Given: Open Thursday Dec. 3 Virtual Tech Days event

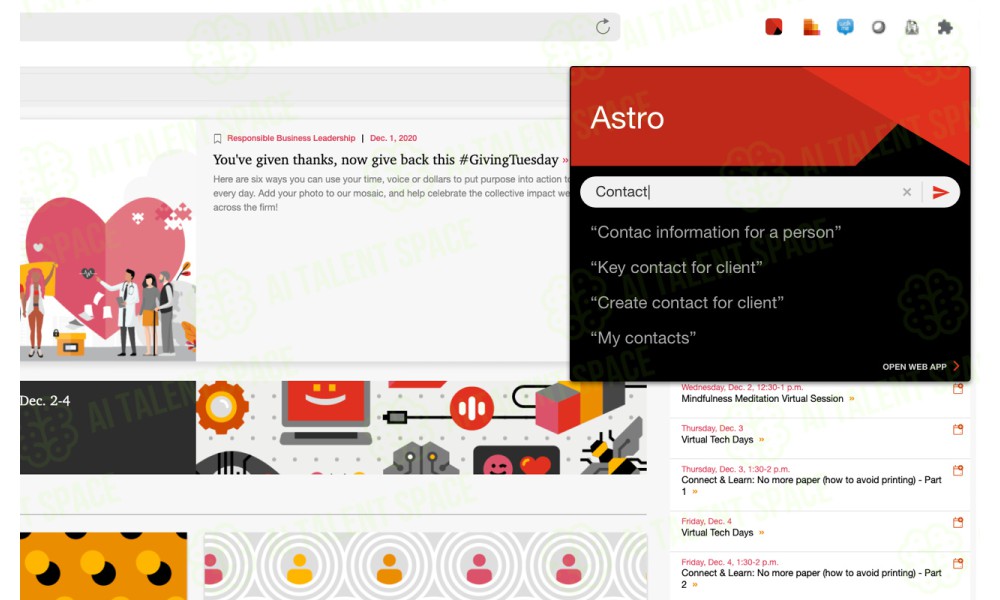Looking at the screenshot, I should 717,439.
